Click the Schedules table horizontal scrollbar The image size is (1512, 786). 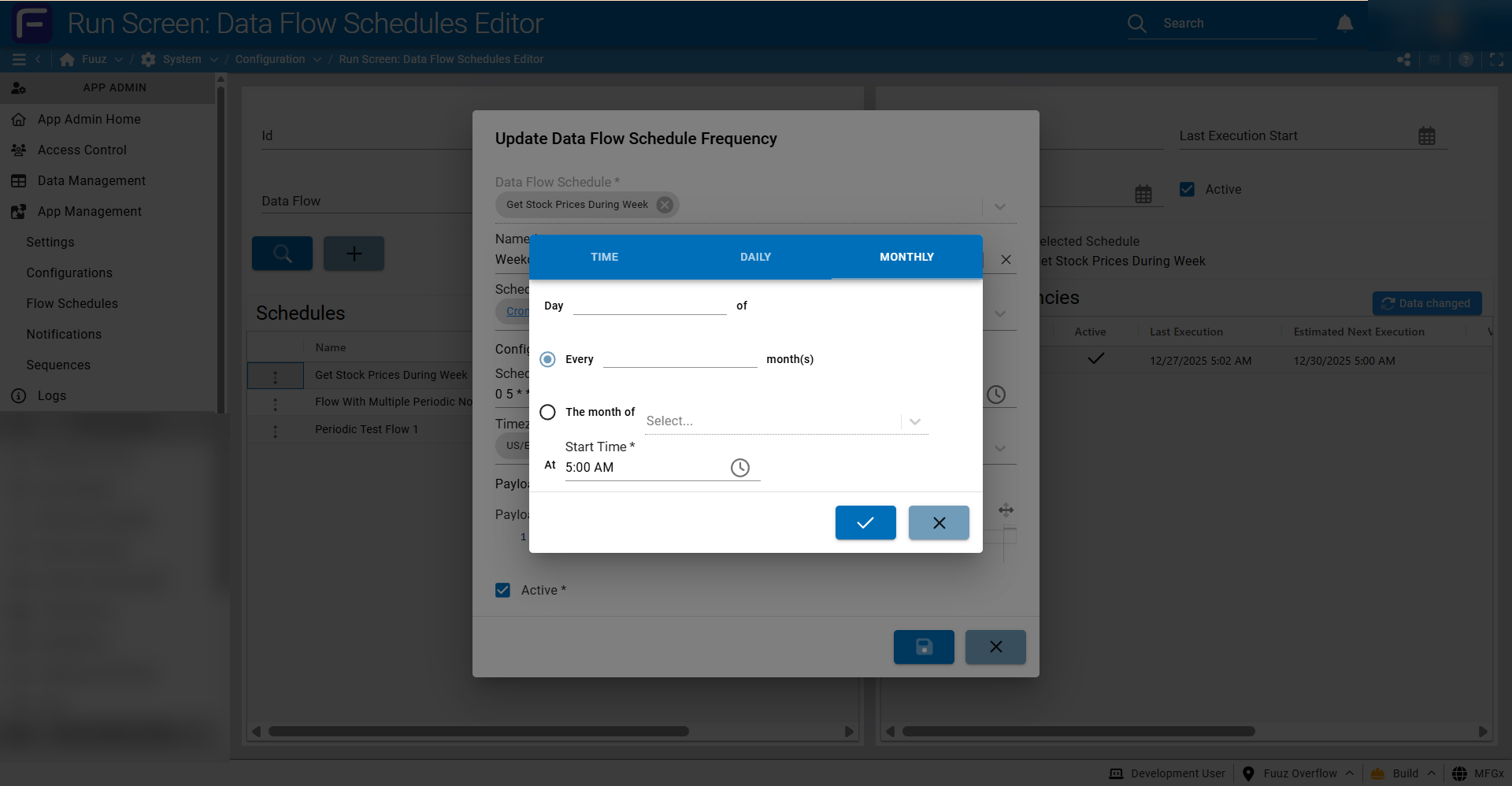click(x=478, y=731)
